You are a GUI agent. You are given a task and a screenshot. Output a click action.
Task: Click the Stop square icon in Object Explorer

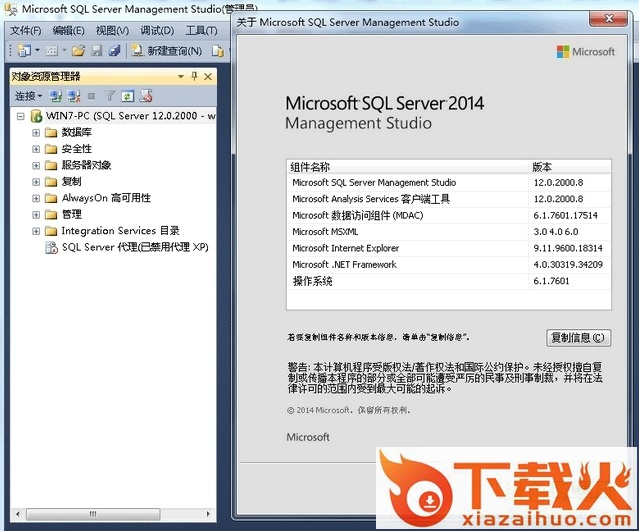(x=92, y=96)
